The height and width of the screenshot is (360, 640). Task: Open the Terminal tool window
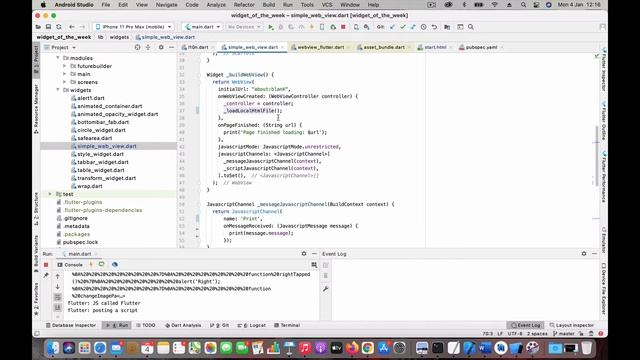pyautogui.click(x=287, y=325)
